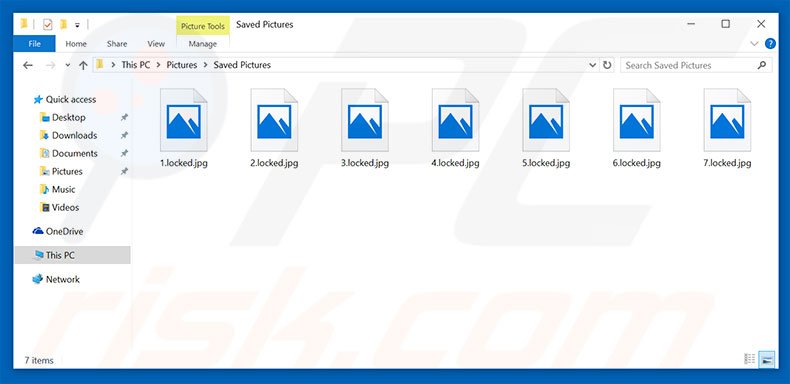Open the 1.locked.jpg file thumbnail
The height and width of the screenshot is (384, 790).
point(183,120)
